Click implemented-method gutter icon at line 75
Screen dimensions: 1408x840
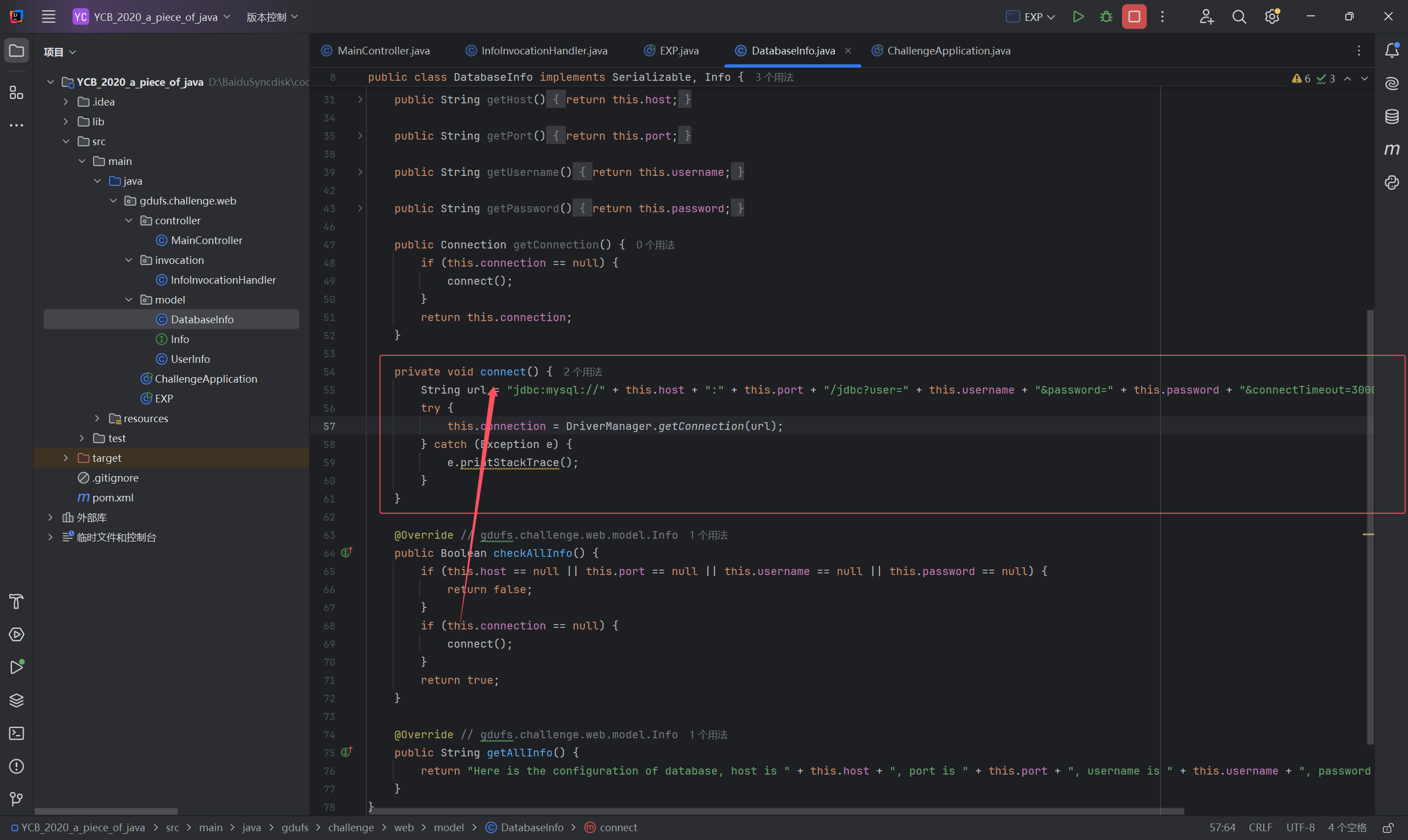(x=346, y=751)
